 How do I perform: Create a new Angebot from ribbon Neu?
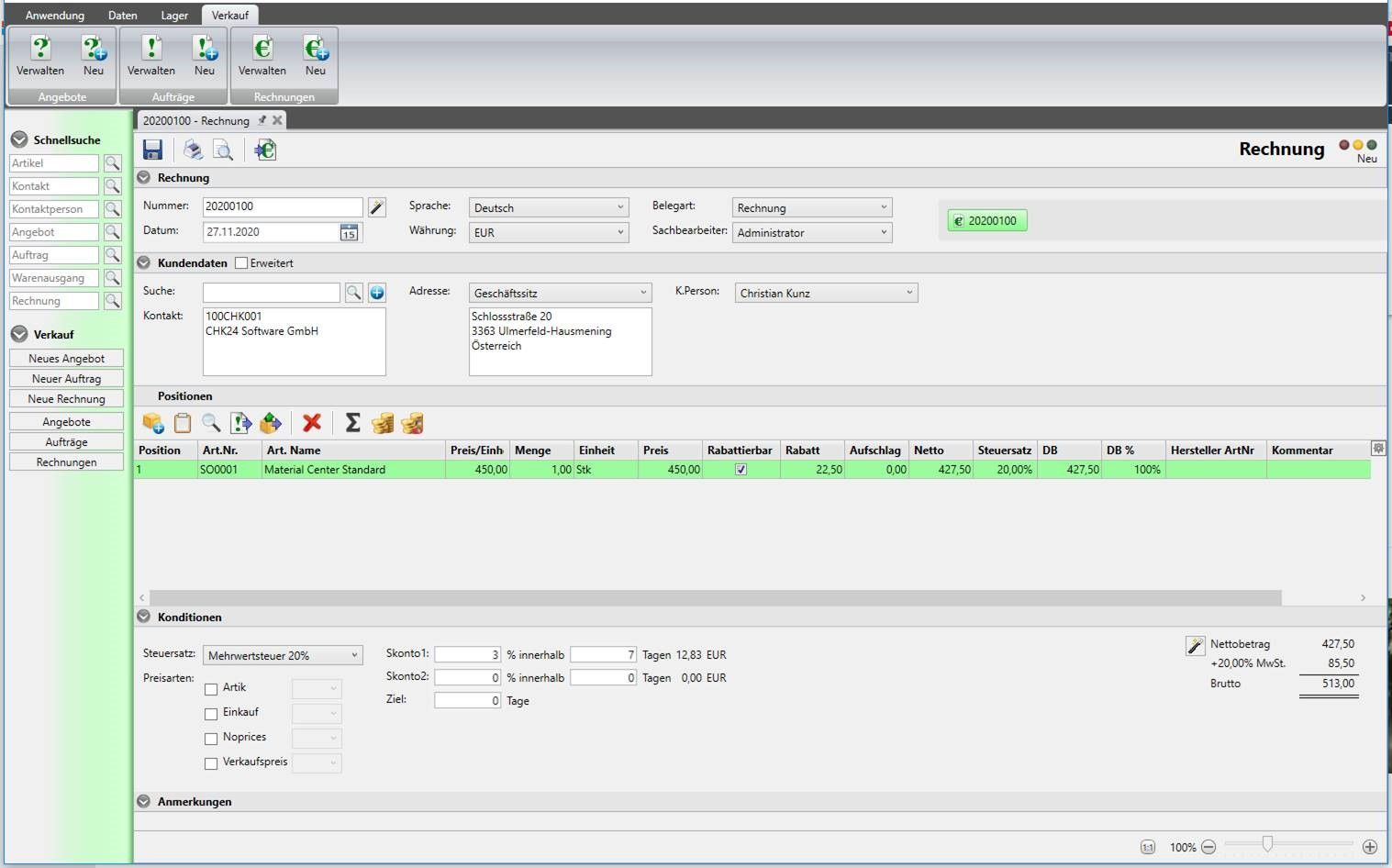coord(94,56)
